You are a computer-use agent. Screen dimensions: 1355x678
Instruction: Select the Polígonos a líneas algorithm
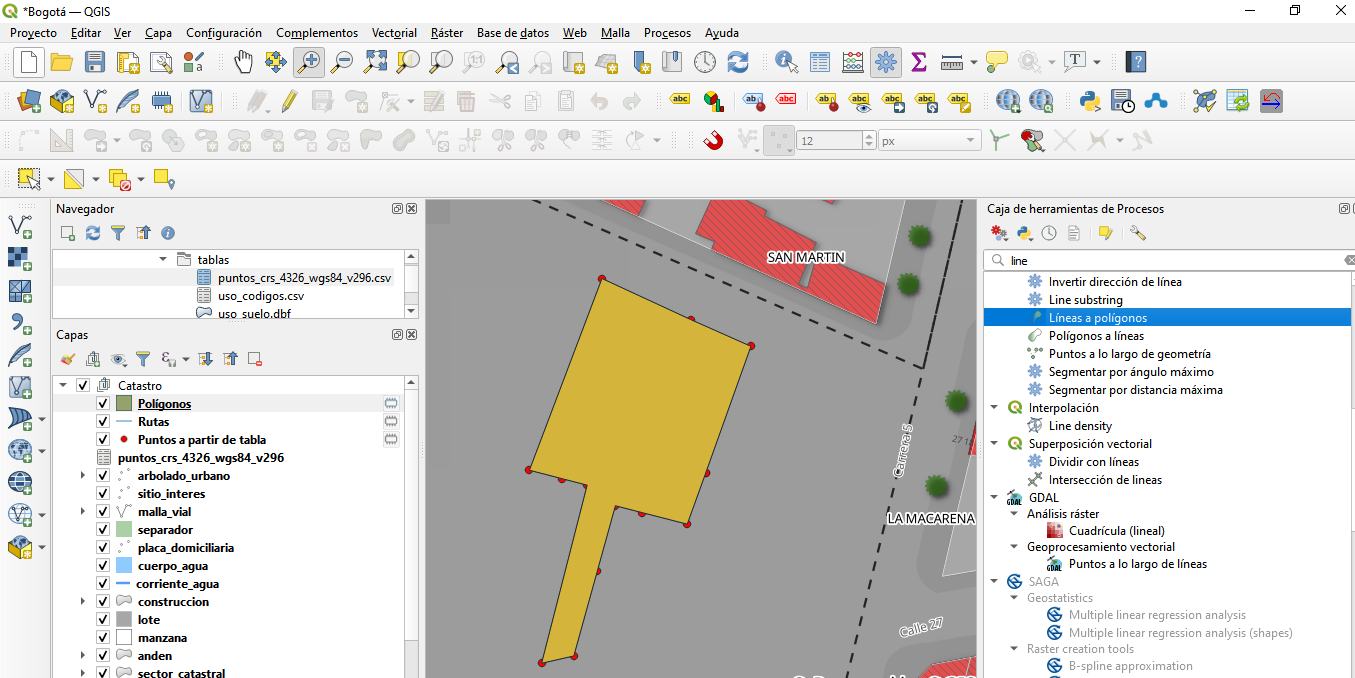pos(1096,336)
